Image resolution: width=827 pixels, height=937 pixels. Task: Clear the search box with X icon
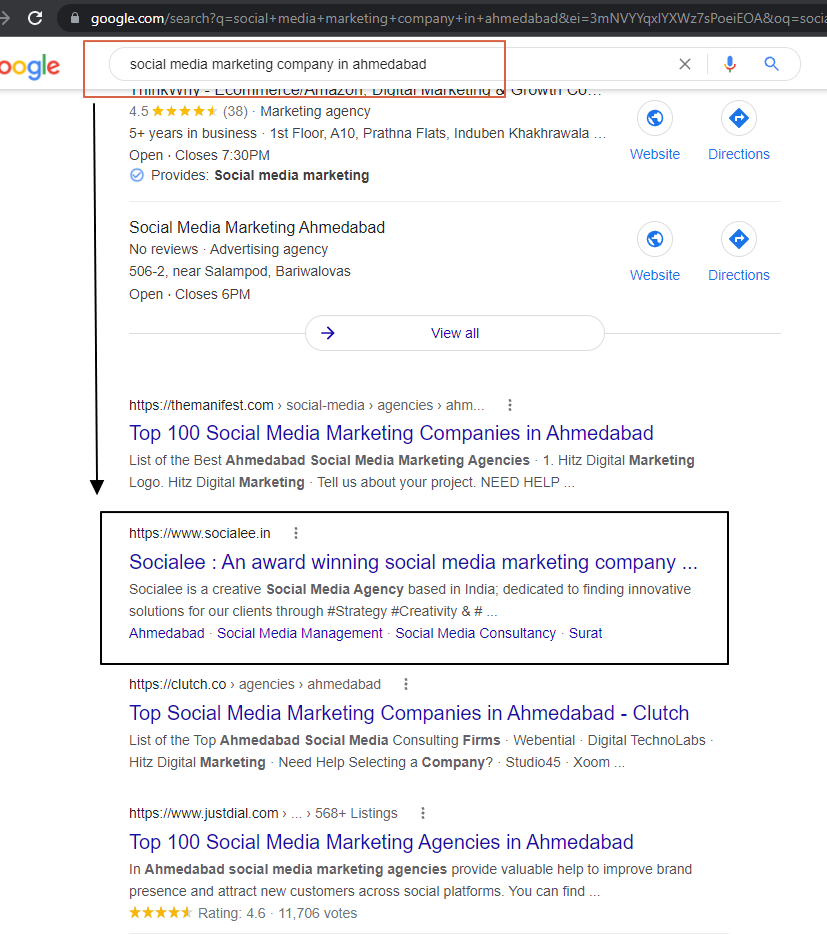pyautogui.click(x=685, y=64)
